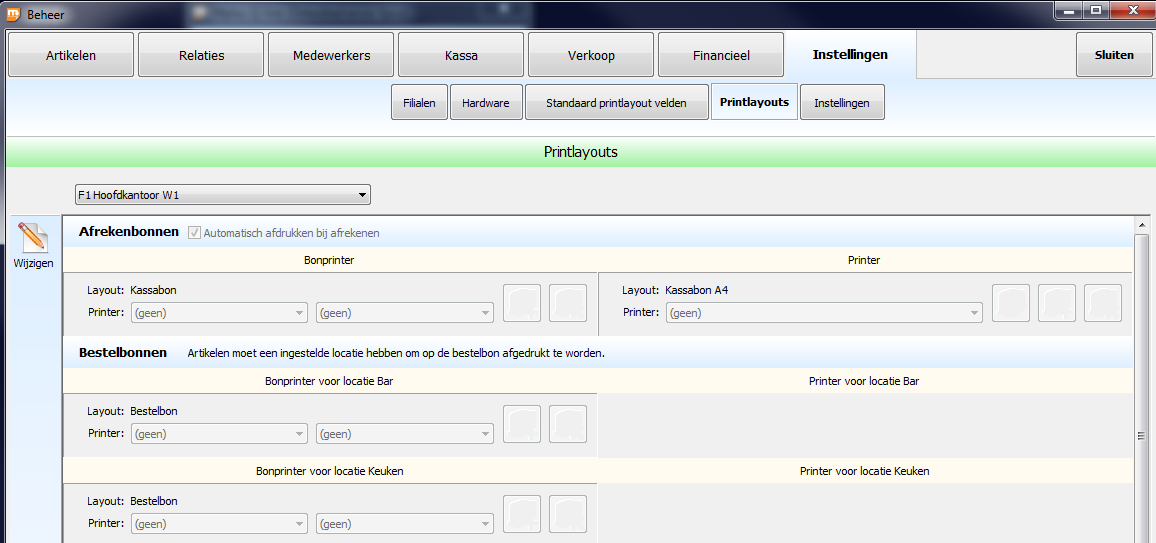Click Bonprinter voor locatie Bar header
1156x543 pixels.
coord(330,381)
